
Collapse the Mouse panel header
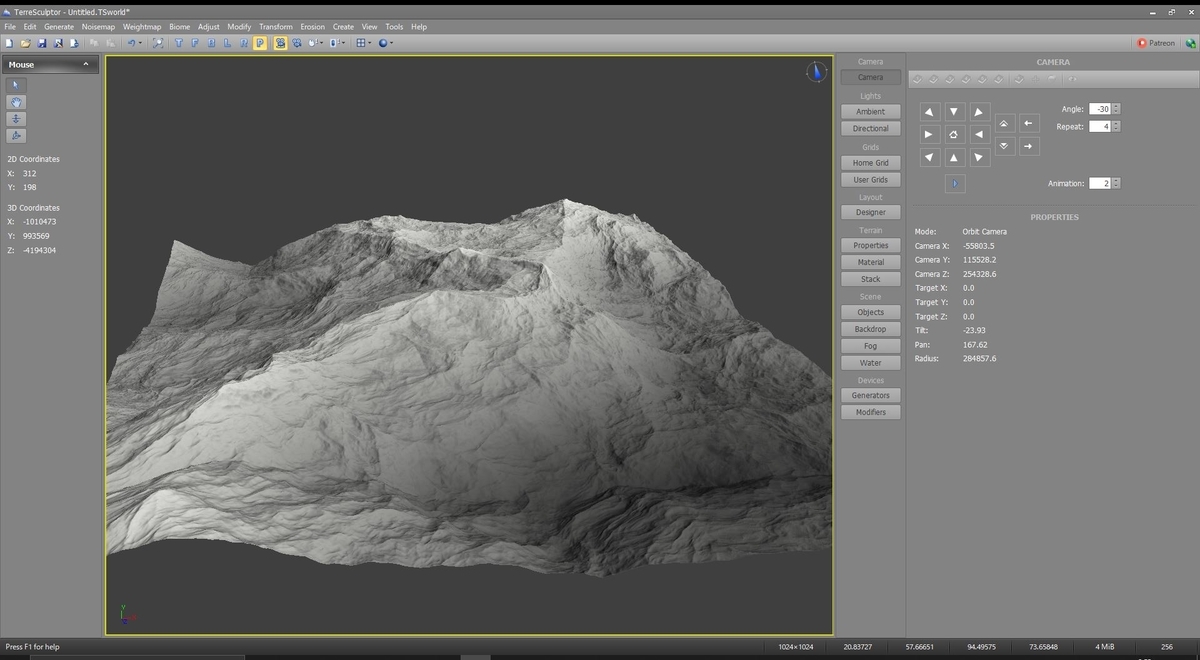tap(86, 64)
